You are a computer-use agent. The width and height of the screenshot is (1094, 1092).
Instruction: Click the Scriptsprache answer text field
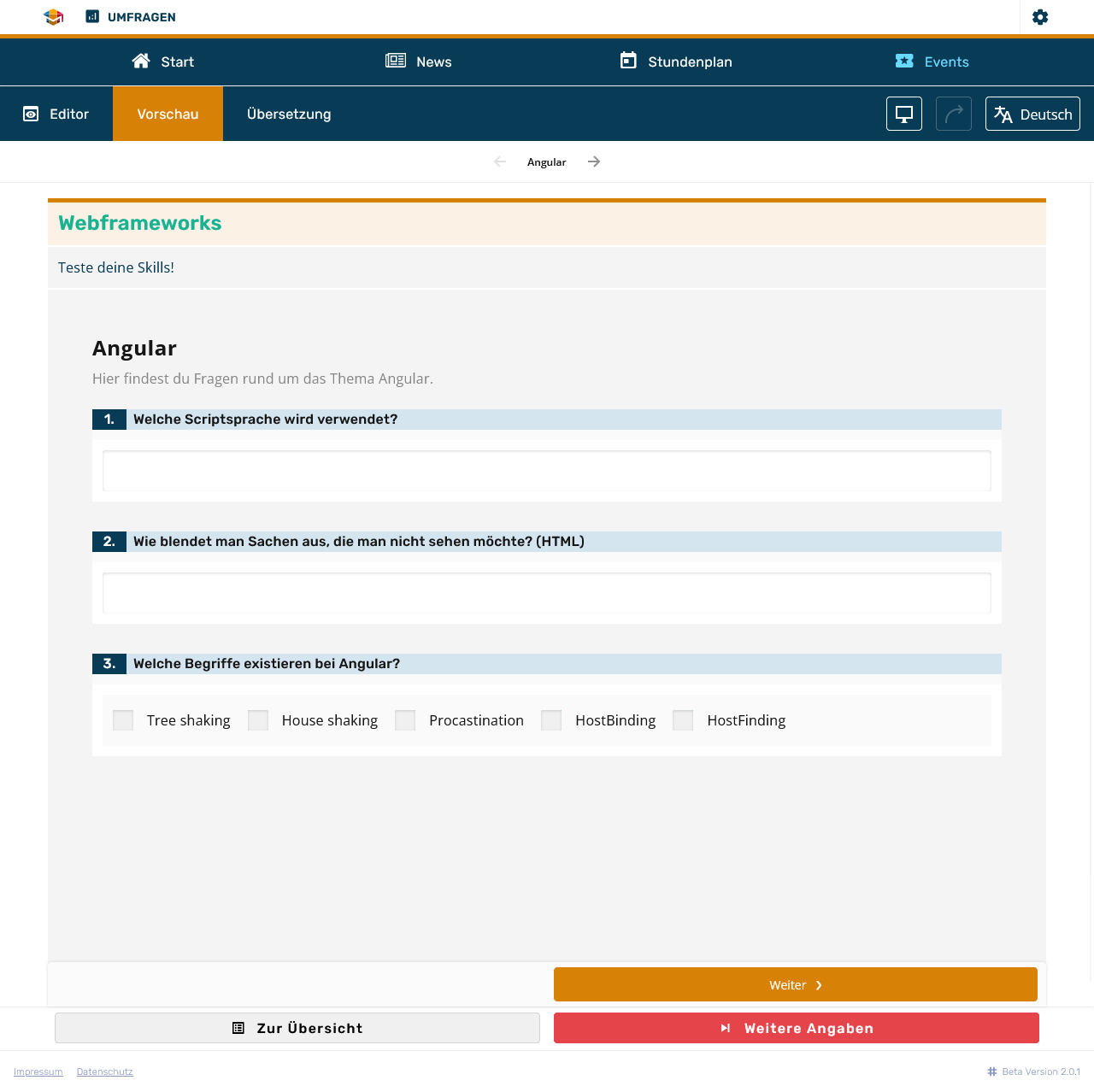pyautogui.click(x=547, y=471)
